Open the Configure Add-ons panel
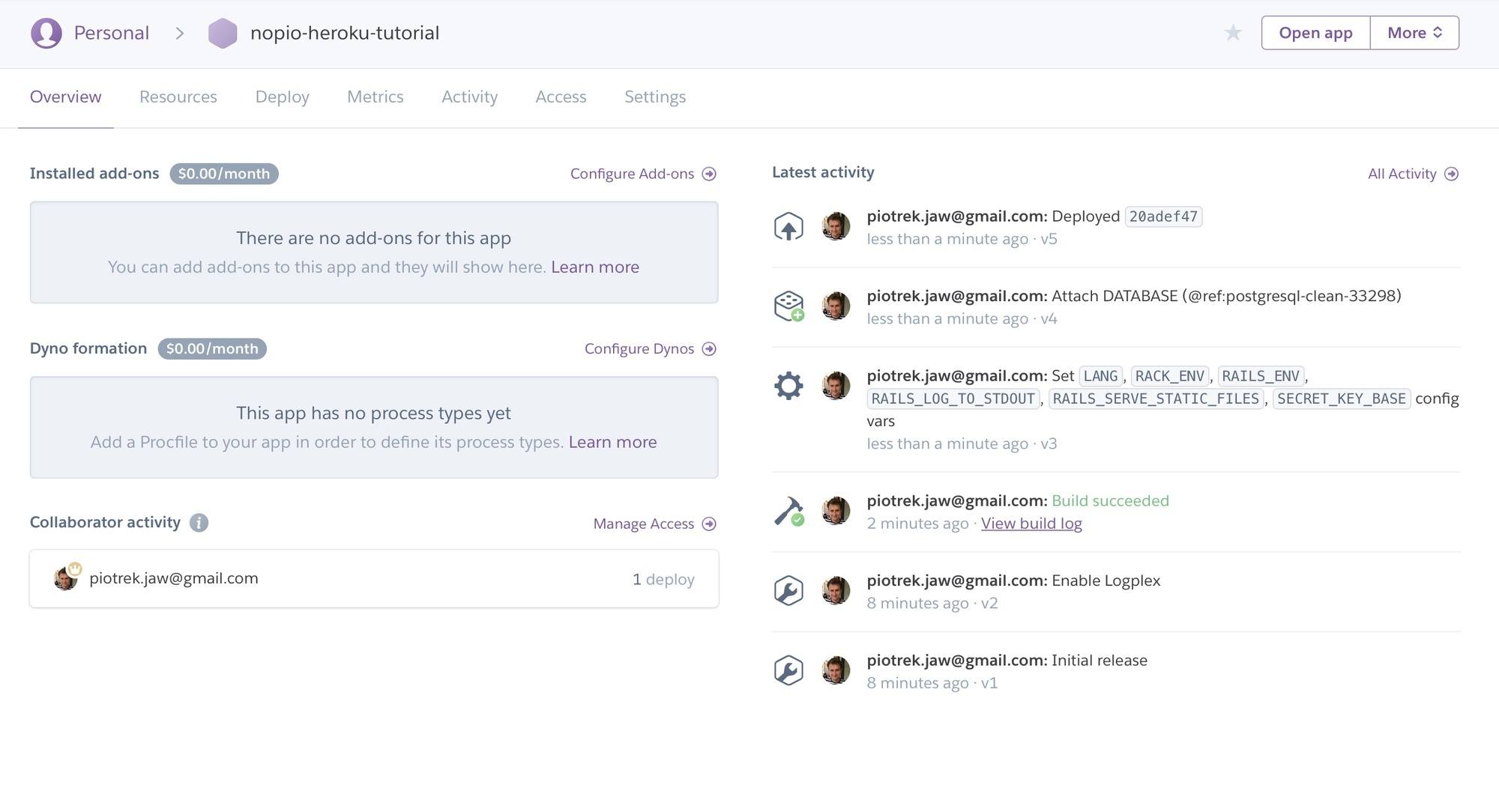The image size is (1499, 812). (x=643, y=174)
